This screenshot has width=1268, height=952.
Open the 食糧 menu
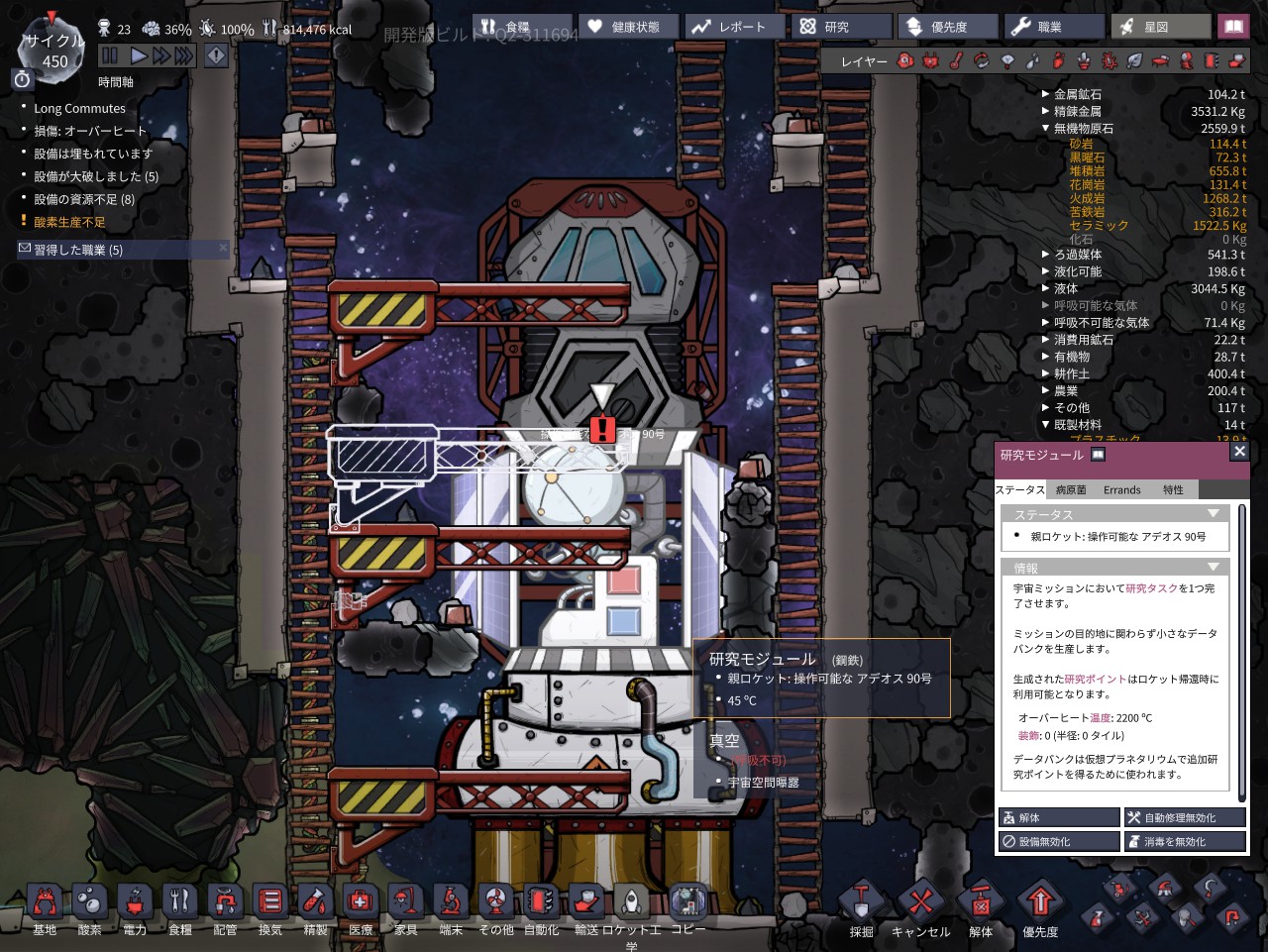pos(523,27)
